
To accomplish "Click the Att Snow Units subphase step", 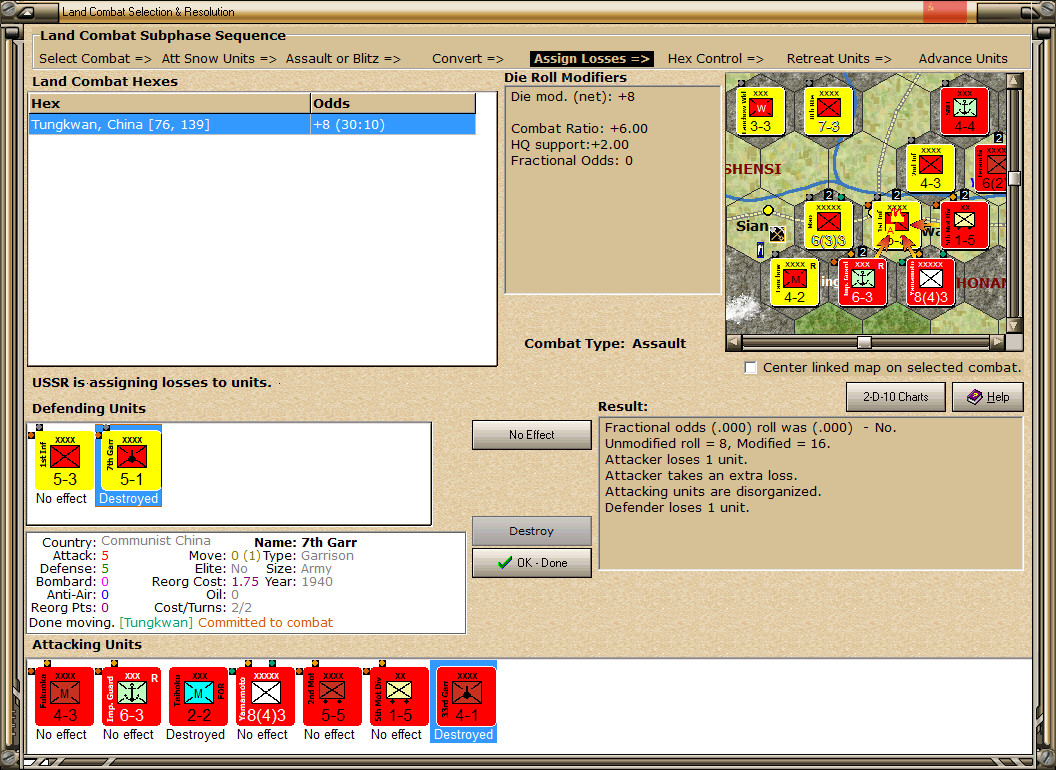I will pos(219,59).
